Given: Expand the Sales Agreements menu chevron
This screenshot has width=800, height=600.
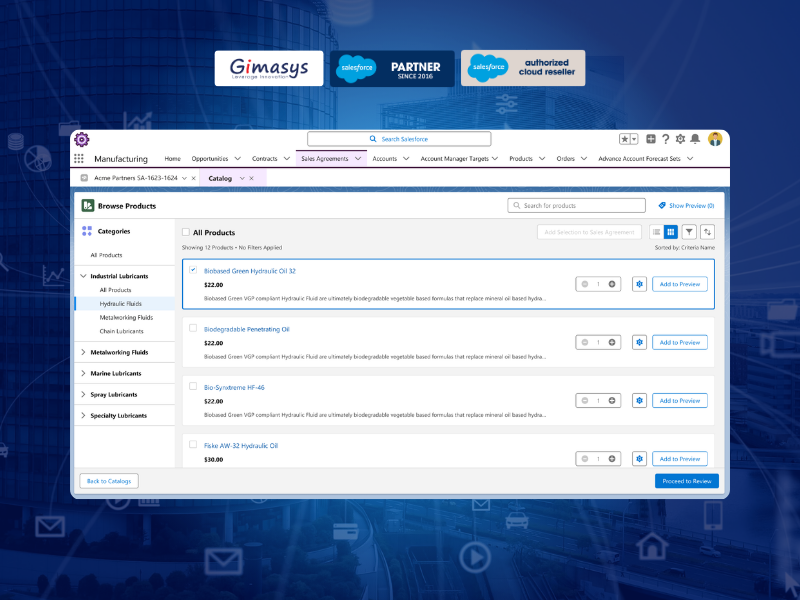Looking at the screenshot, I should (x=358, y=159).
